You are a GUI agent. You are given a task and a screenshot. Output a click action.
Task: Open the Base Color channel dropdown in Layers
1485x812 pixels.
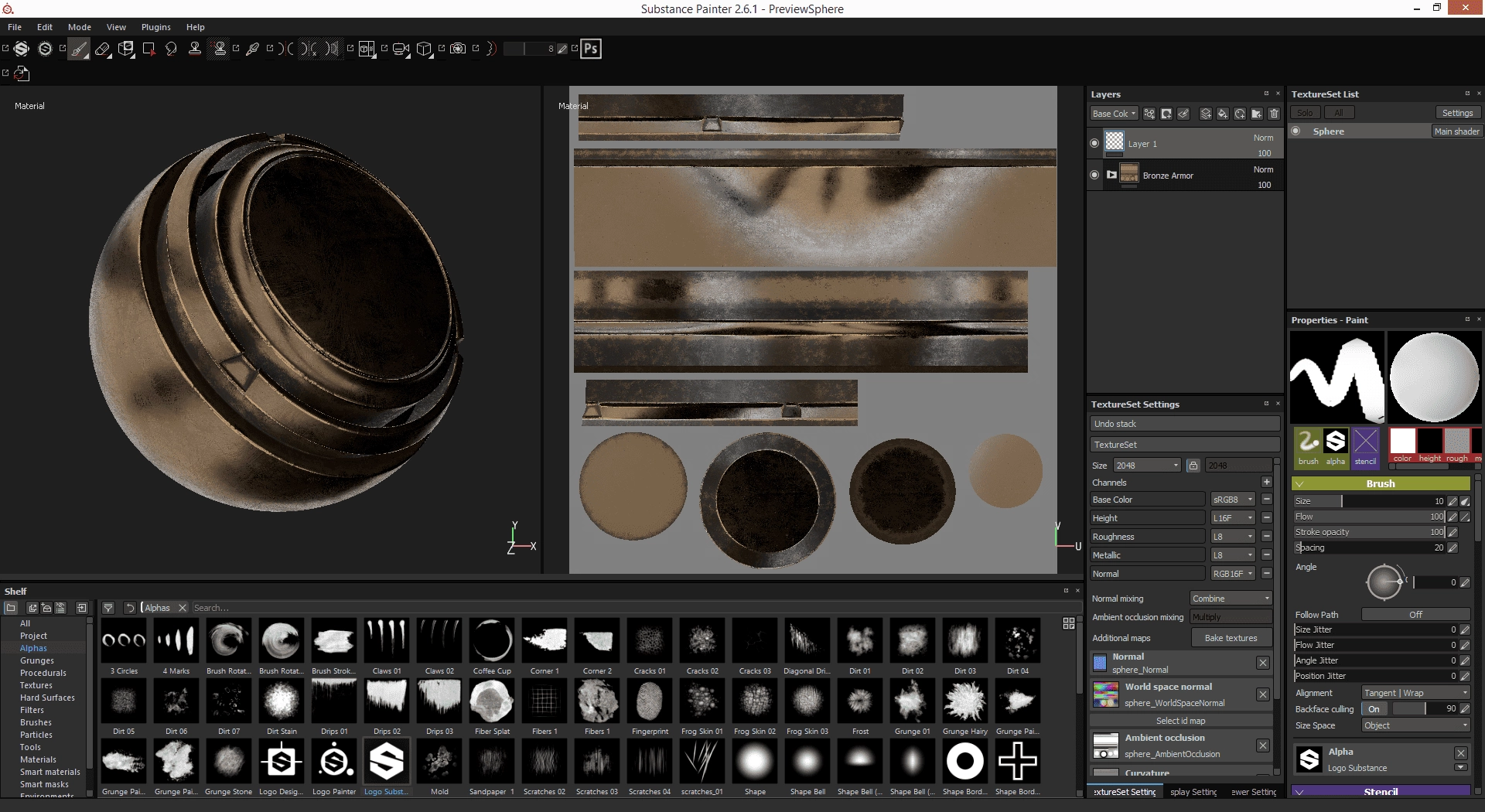[1114, 114]
